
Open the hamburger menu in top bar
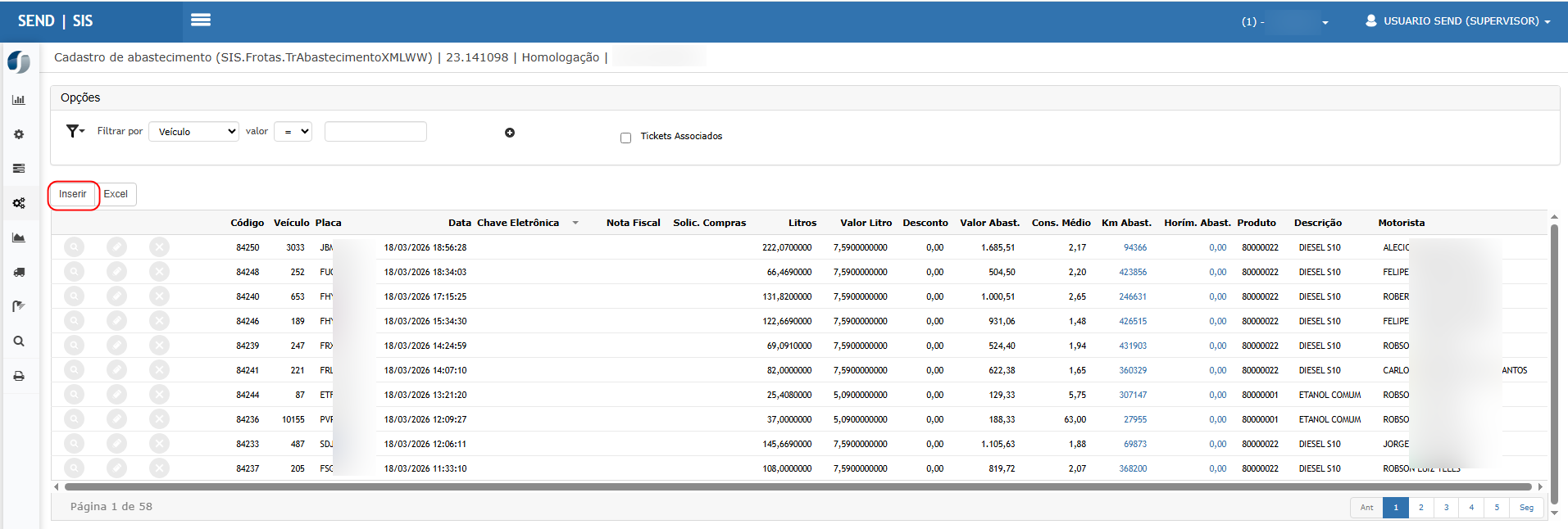click(201, 20)
